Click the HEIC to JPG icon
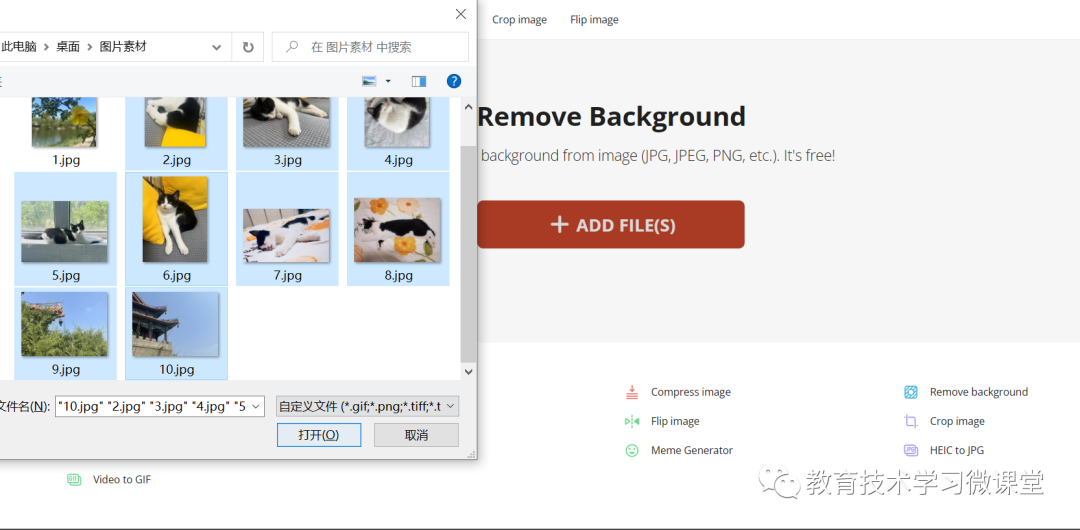Image resolution: width=1080 pixels, height=530 pixels. [911, 450]
